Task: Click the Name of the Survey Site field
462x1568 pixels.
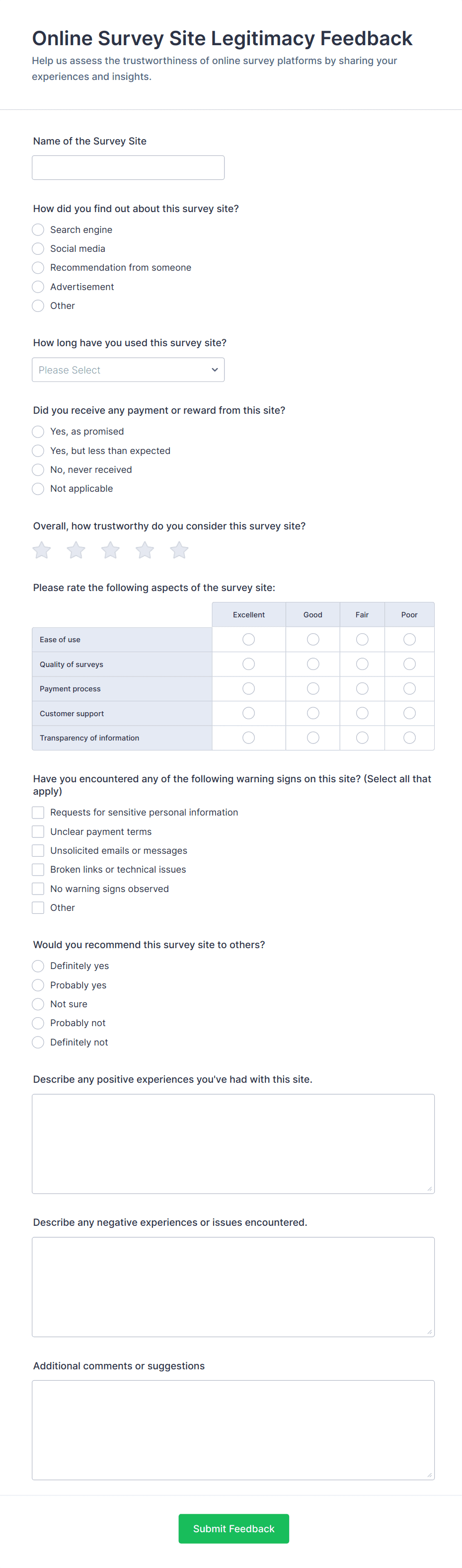Action: (128, 167)
